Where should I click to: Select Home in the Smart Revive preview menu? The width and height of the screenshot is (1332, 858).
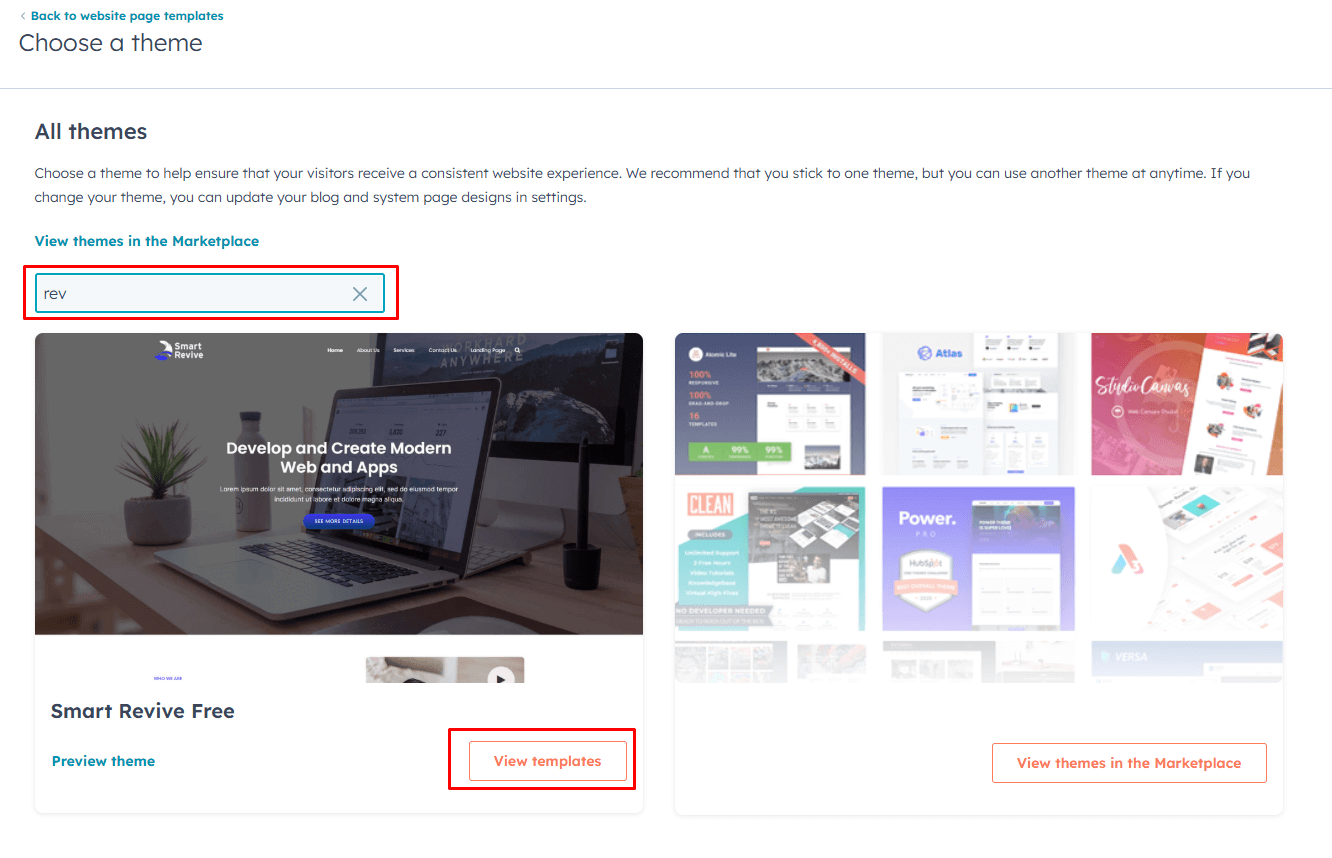coord(335,350)
